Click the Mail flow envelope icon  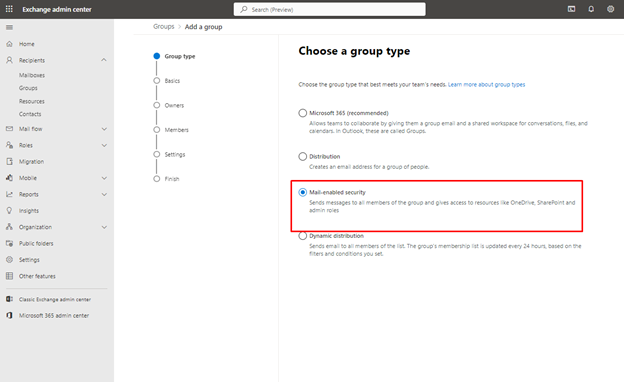10,129
